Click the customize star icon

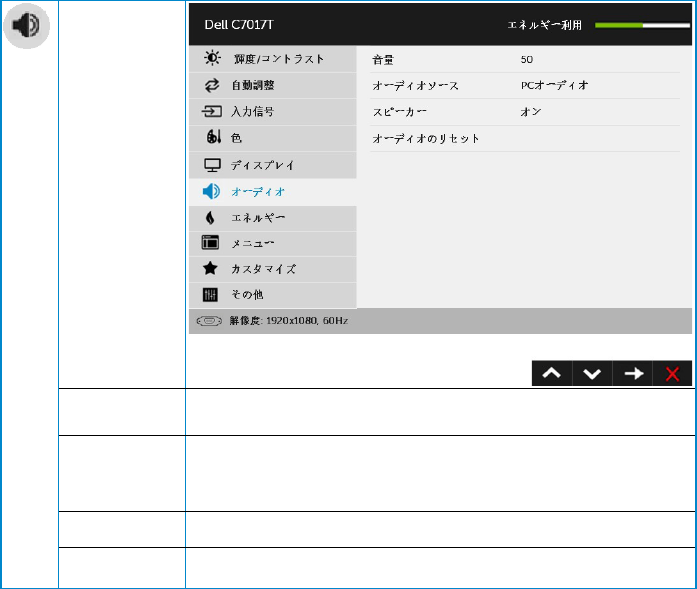[210, 268]
